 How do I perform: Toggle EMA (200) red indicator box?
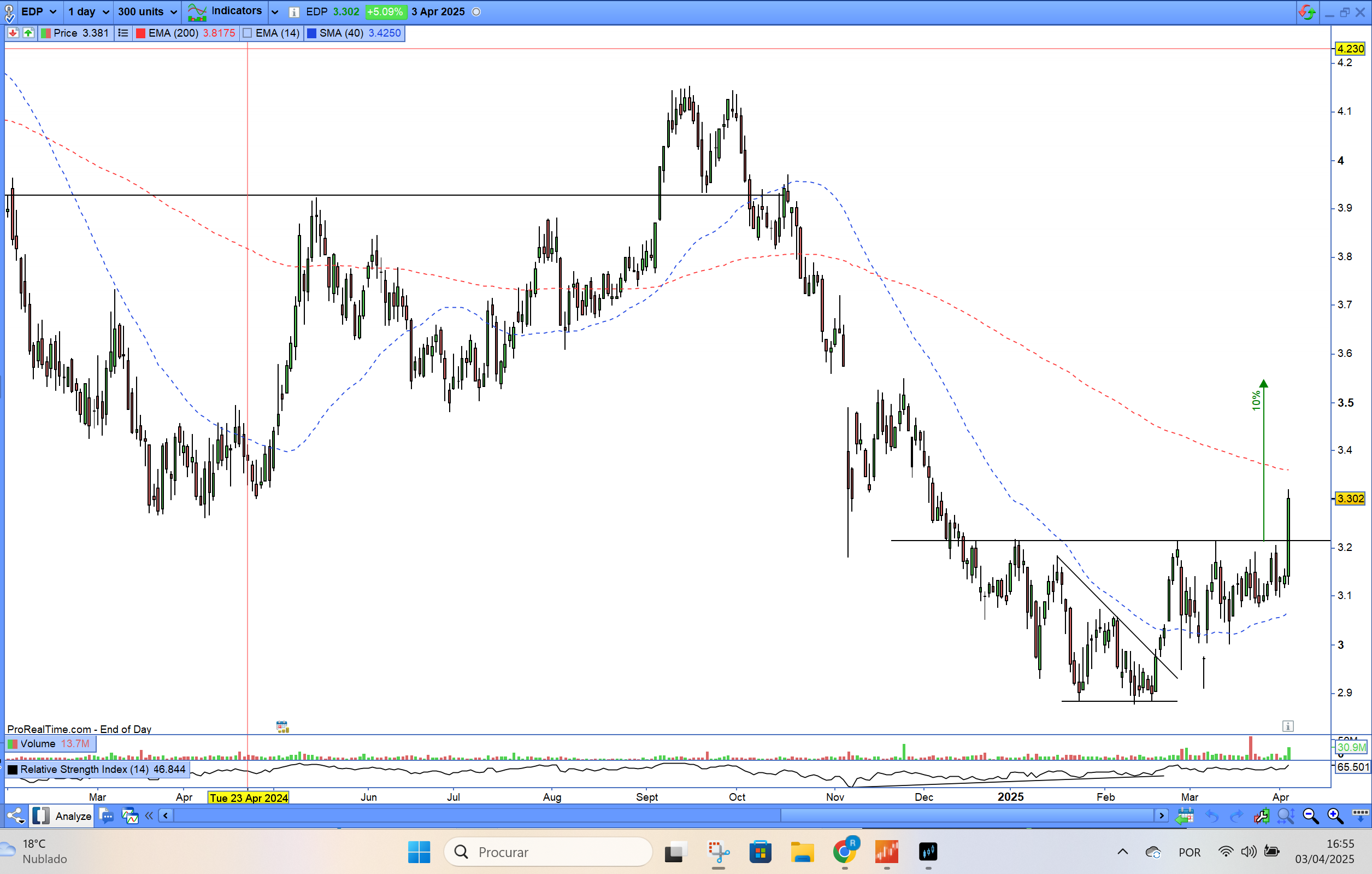[141, 33]
